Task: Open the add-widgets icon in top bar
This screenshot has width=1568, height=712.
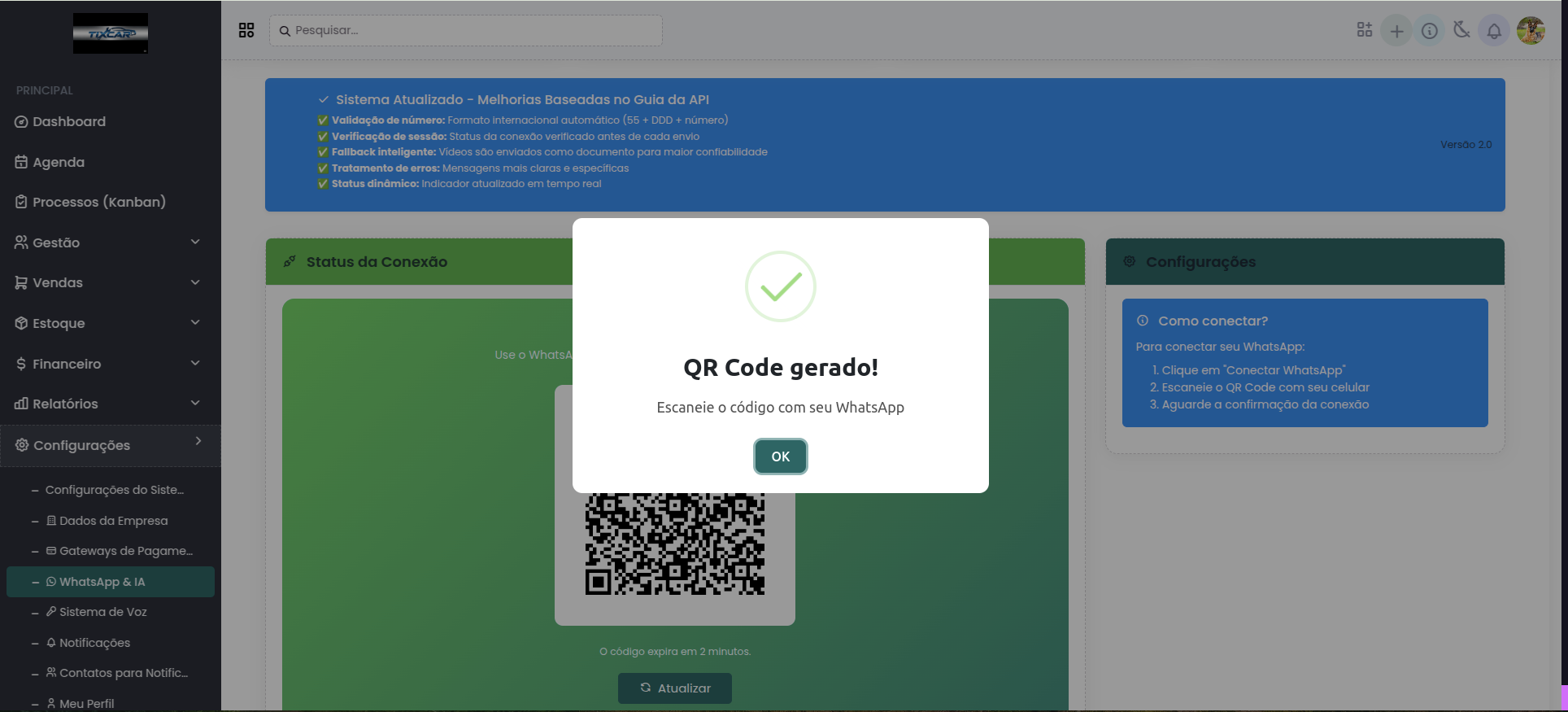Action: (1364, 30)
